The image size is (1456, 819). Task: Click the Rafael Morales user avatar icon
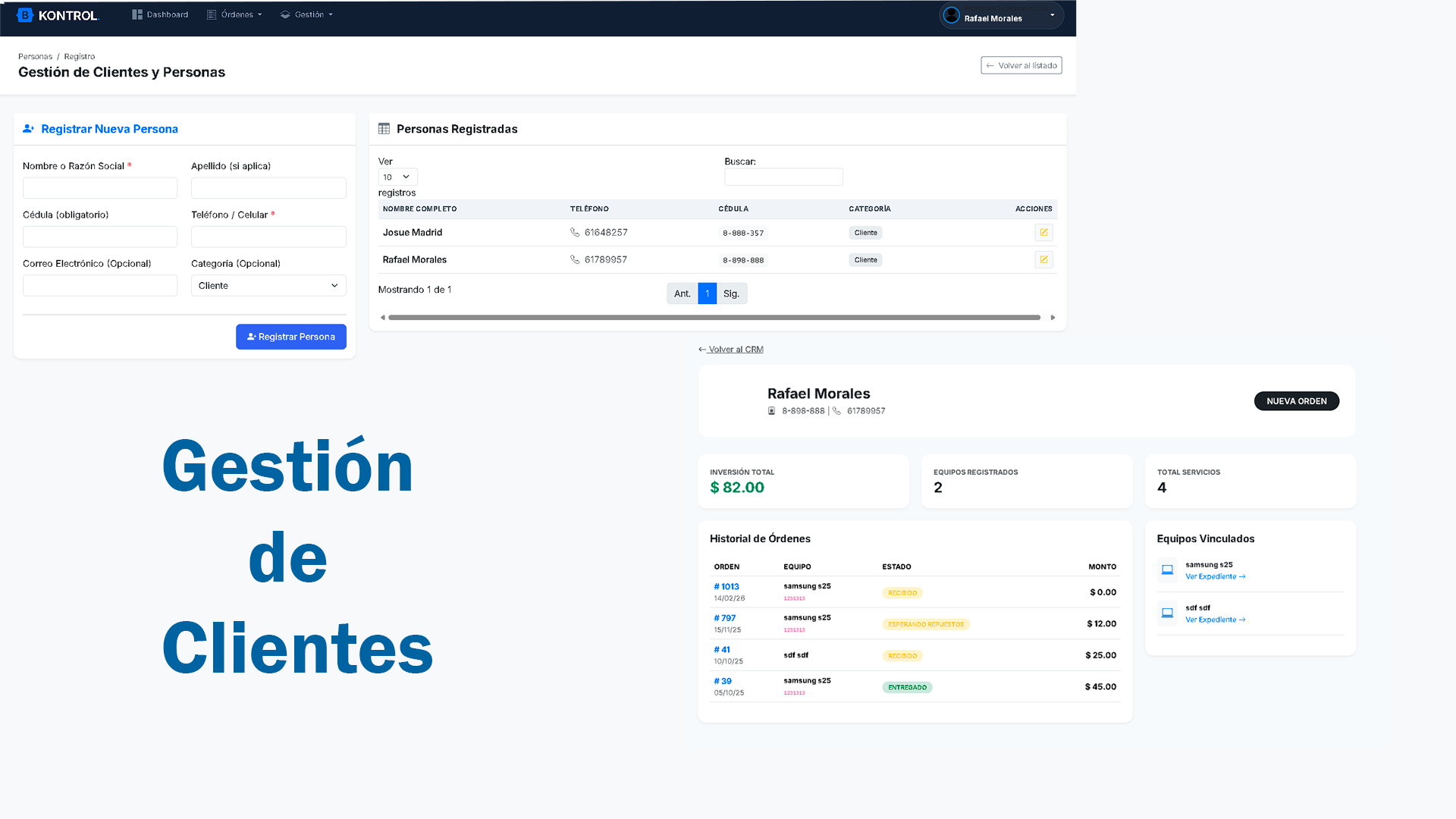coord(952,15)
